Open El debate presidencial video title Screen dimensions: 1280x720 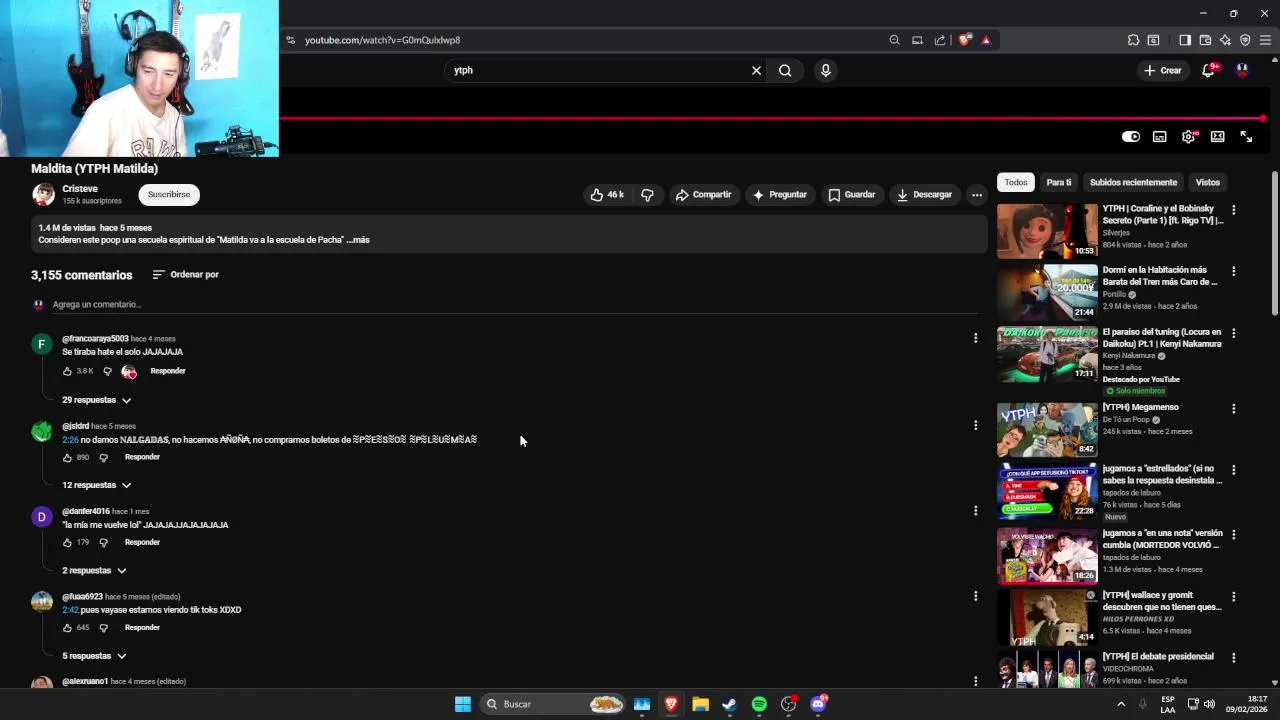[x=1158, y=657]
